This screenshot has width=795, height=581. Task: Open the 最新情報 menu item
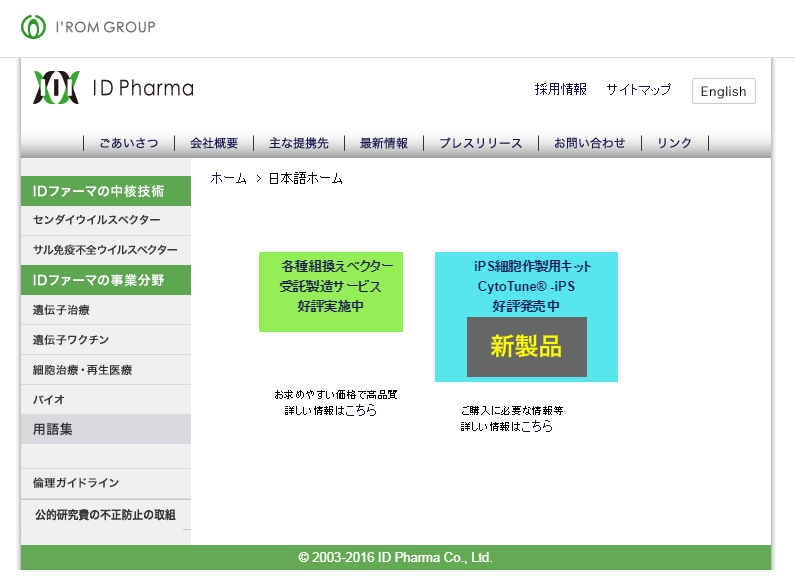(x=384, y=143)
